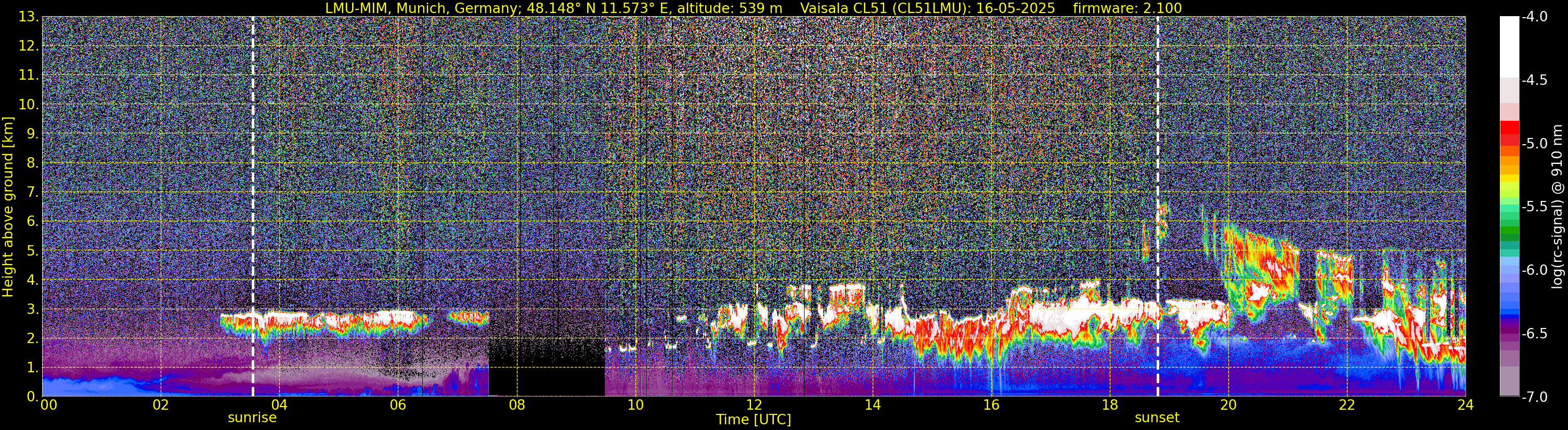Click the time-axis tick label "24"
This screenshot has height=430, width=1568.
click(x=1465, y=405)
